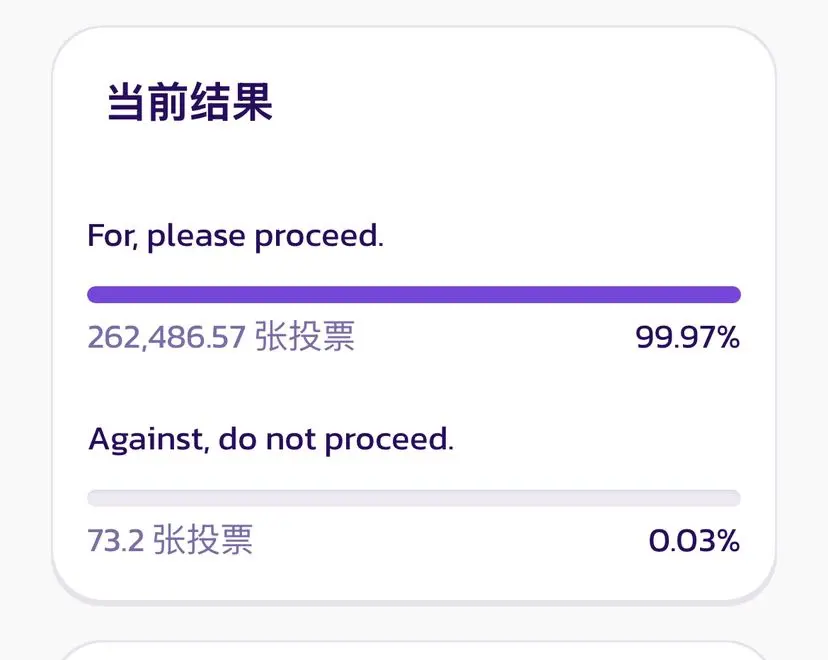Click the "262,486.57 张投票" vote count
Image resolution: width=828 pixels, height=660 pixels.
point(221,338)
